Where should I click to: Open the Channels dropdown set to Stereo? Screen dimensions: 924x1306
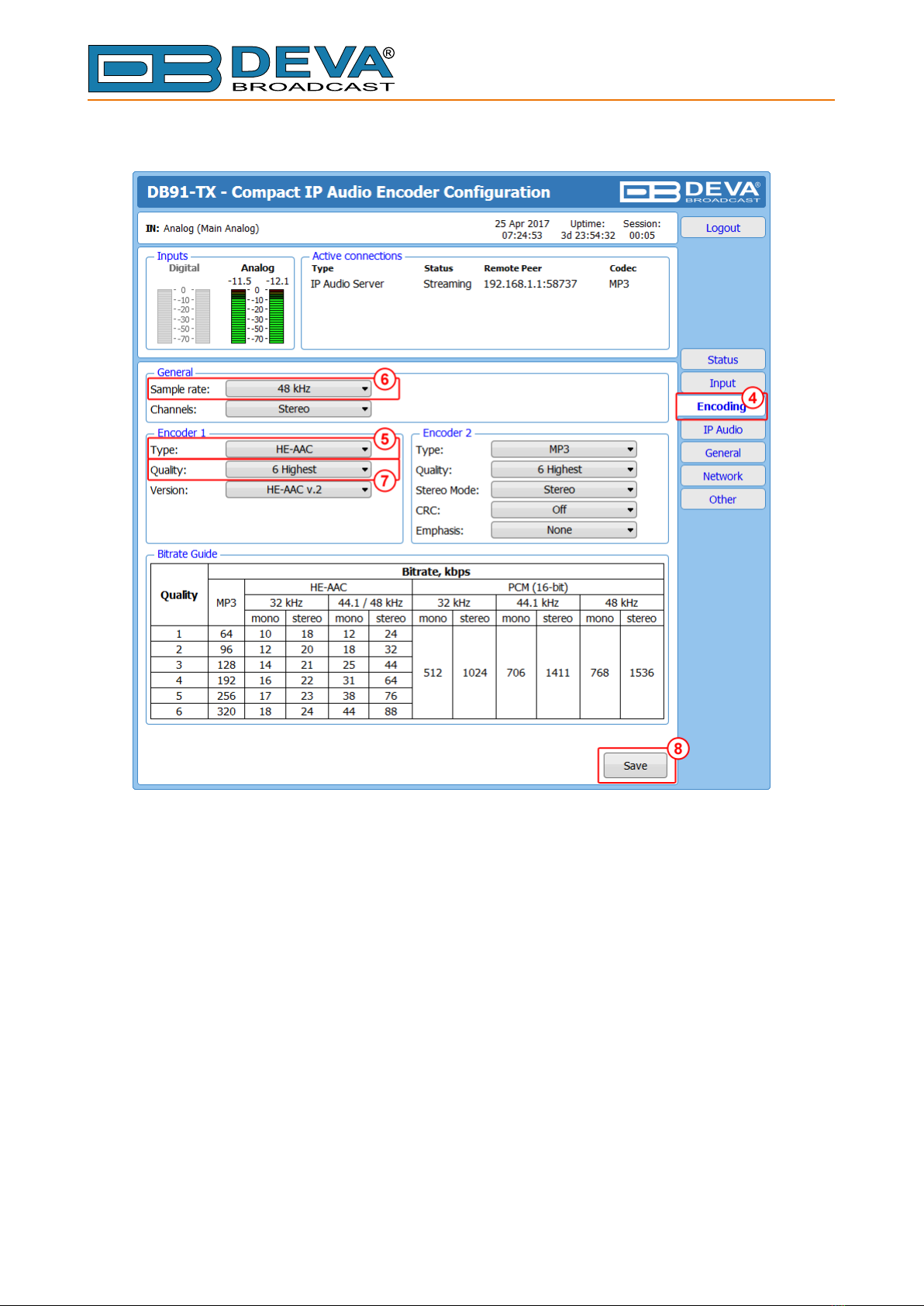[298, 409]
